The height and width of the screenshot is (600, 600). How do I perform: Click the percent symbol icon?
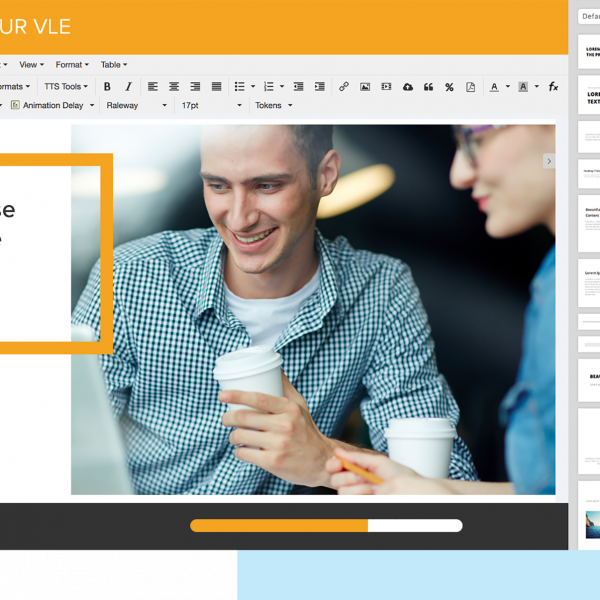(449, 87)
